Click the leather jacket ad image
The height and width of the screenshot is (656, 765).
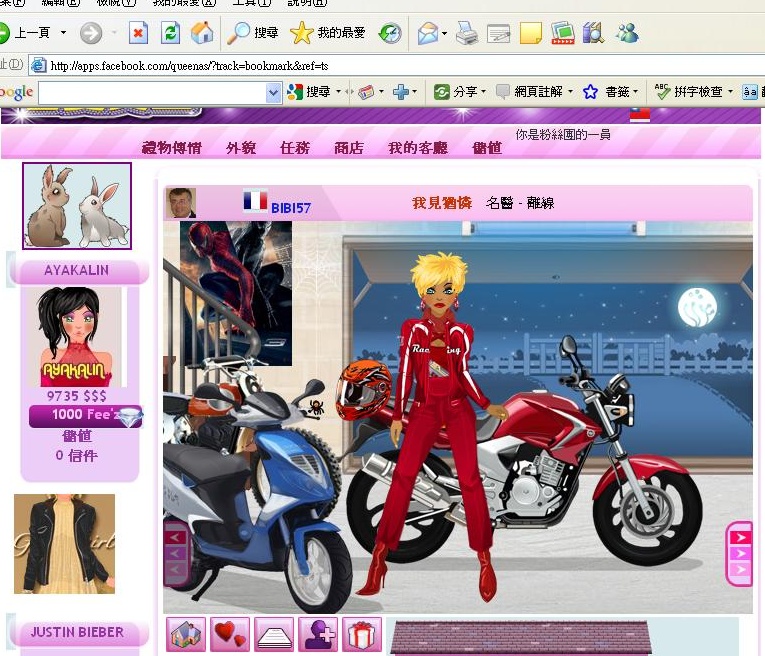click(x=64, y=544)
